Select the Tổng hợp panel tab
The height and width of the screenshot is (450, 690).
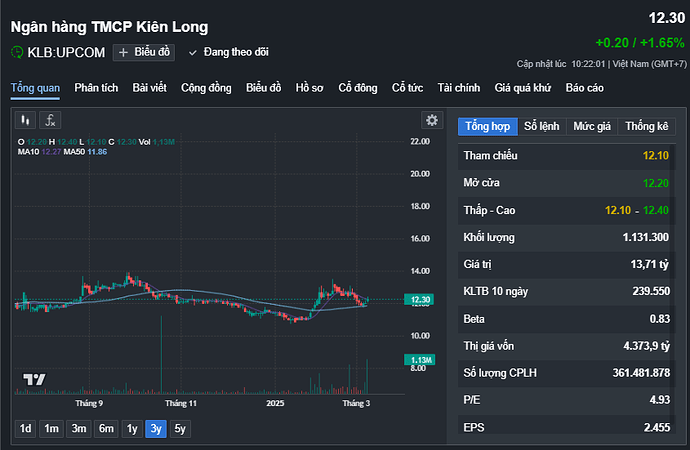coord(488,126)
